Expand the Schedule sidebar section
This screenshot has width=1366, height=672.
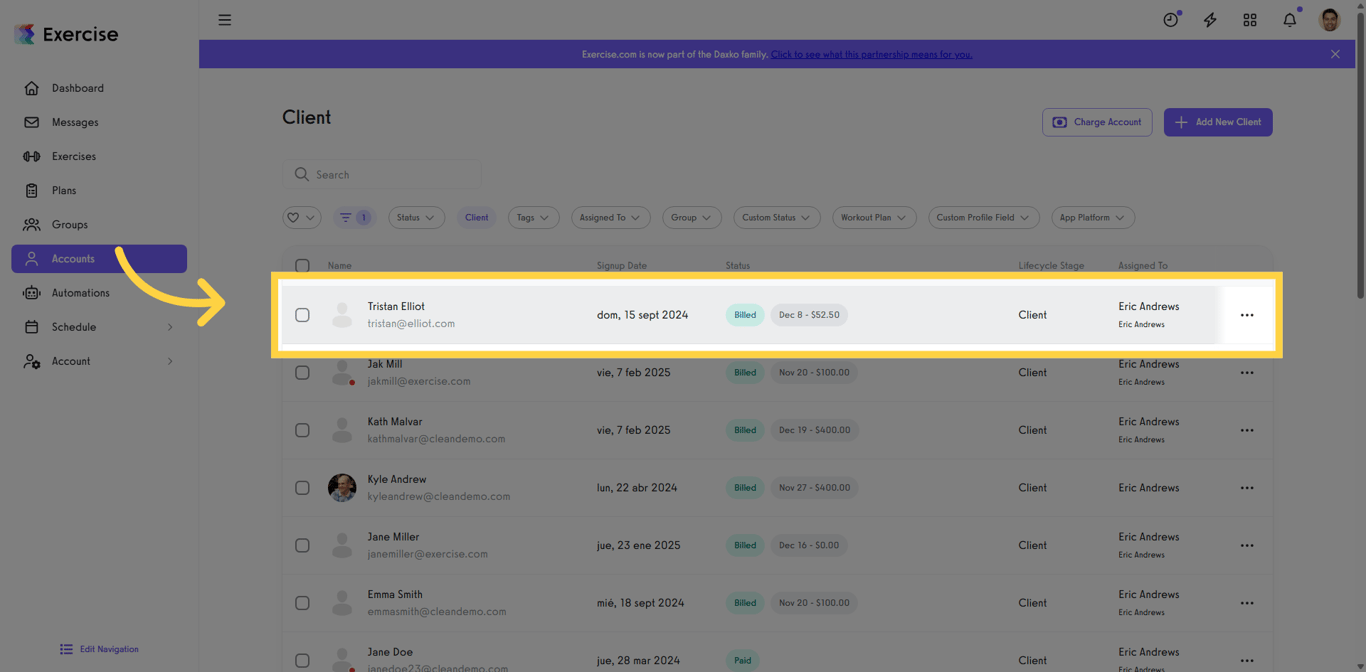point(71,327)
